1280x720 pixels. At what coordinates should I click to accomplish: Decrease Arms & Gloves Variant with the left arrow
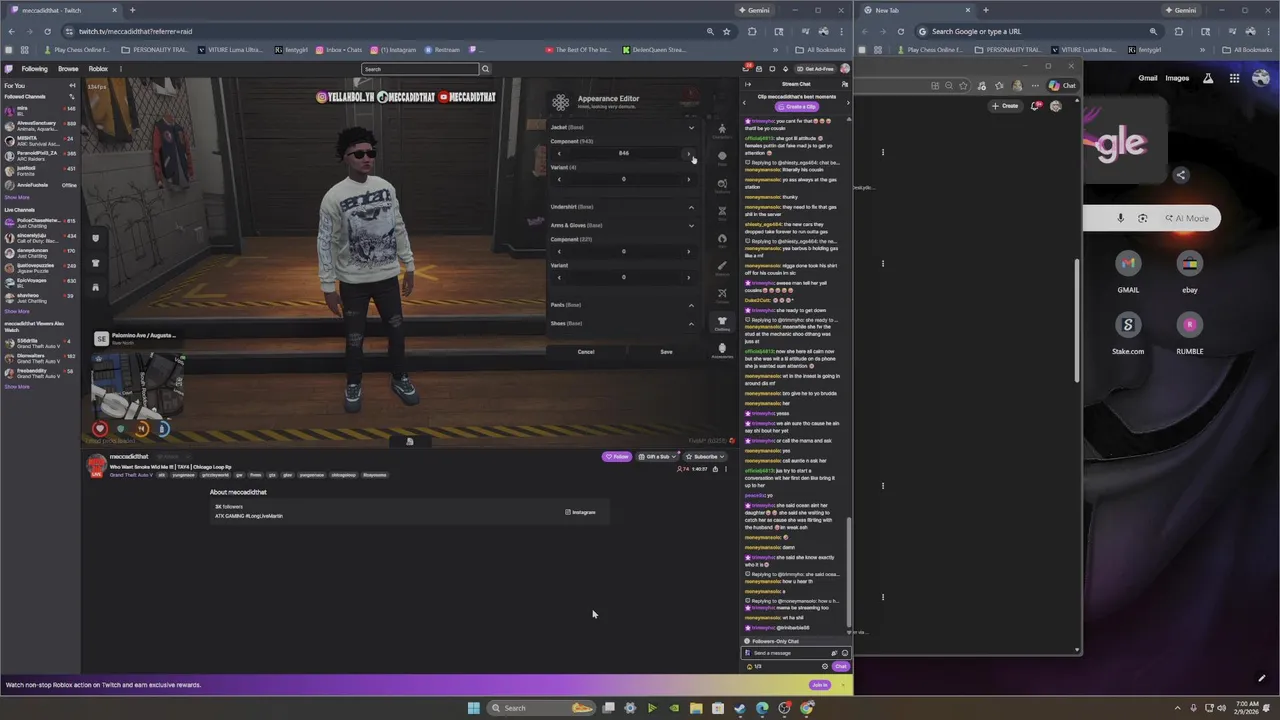pyautogui.click(x=559, y=277)
